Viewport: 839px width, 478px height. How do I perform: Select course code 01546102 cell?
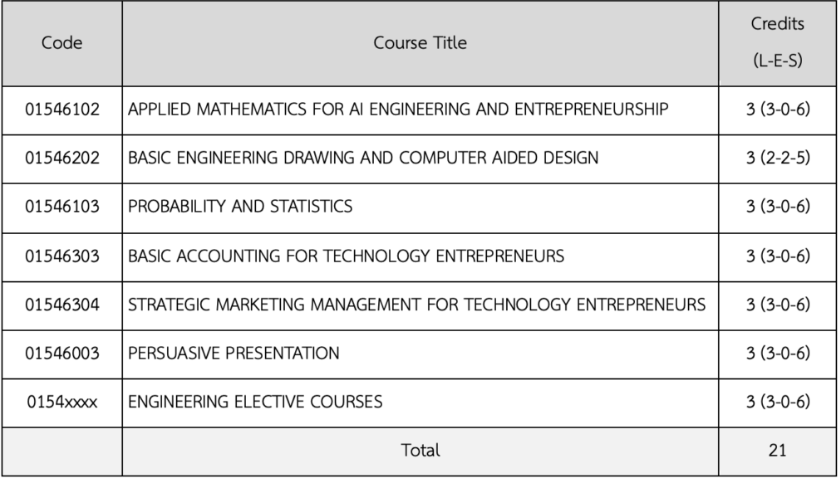pyautogui.click(x=62, y=109)
